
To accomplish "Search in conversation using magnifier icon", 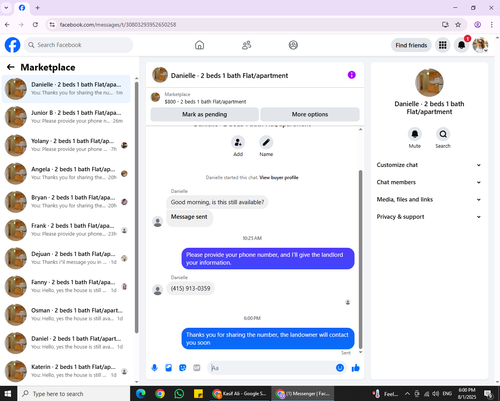I will click(x=443, y=134).
